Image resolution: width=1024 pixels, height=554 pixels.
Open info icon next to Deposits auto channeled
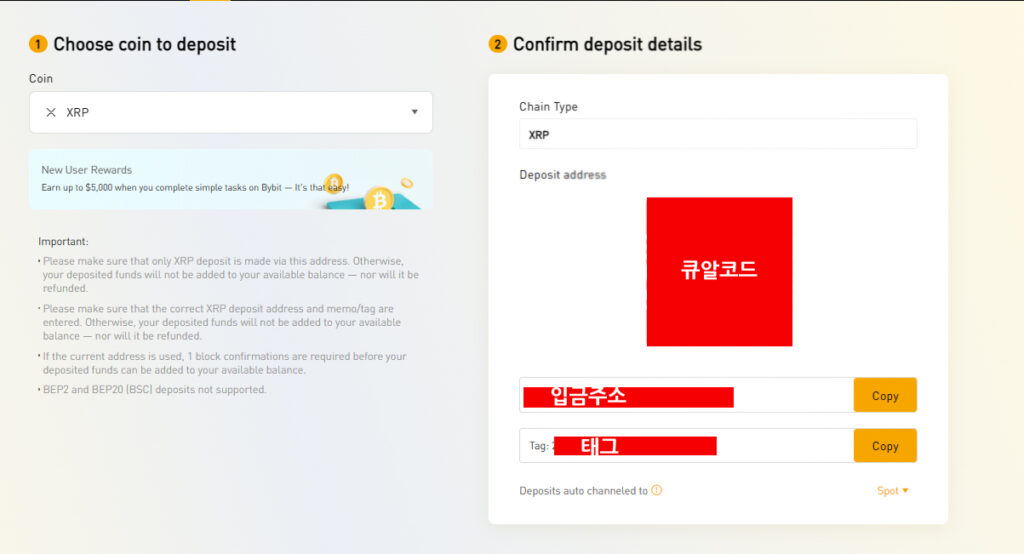(x=657, y=490)
